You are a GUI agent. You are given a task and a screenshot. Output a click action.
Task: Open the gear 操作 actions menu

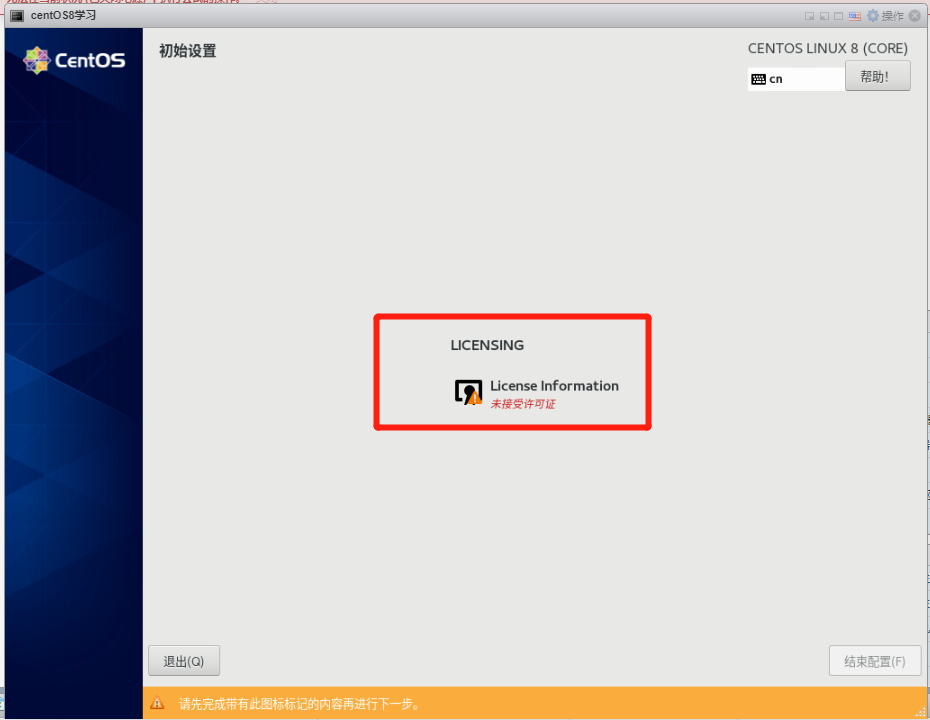885,16
